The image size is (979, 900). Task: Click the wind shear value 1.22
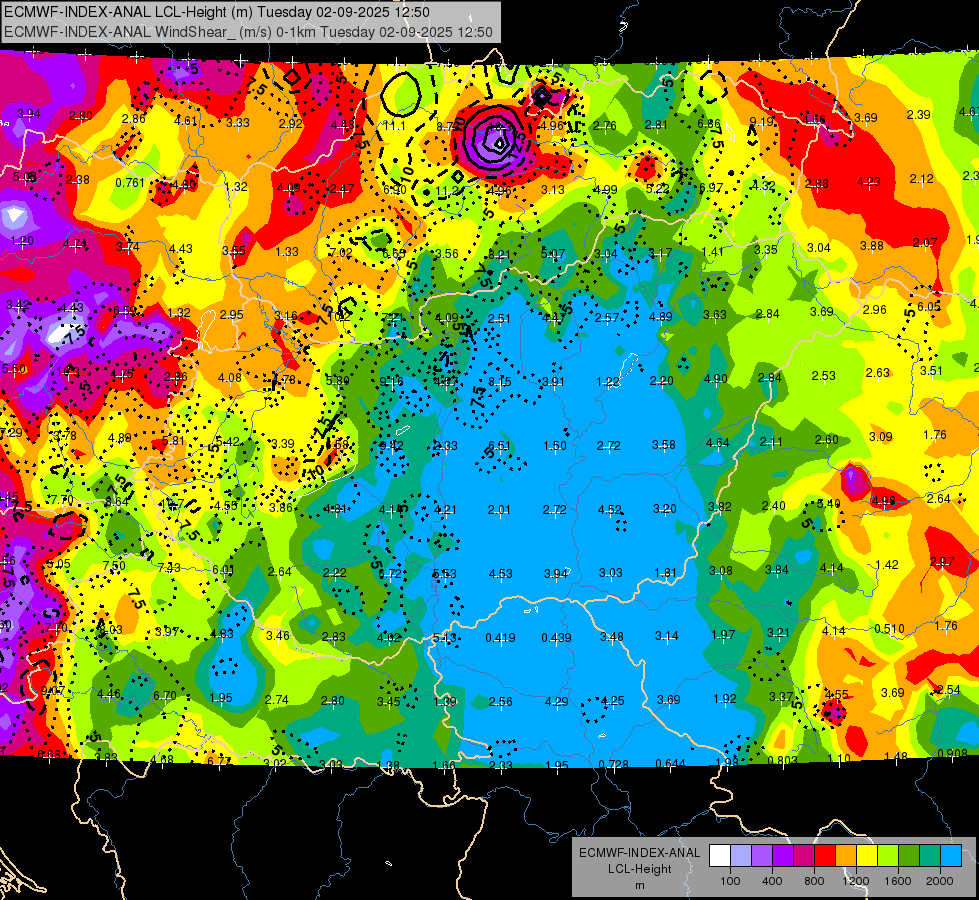pos(608,382)
